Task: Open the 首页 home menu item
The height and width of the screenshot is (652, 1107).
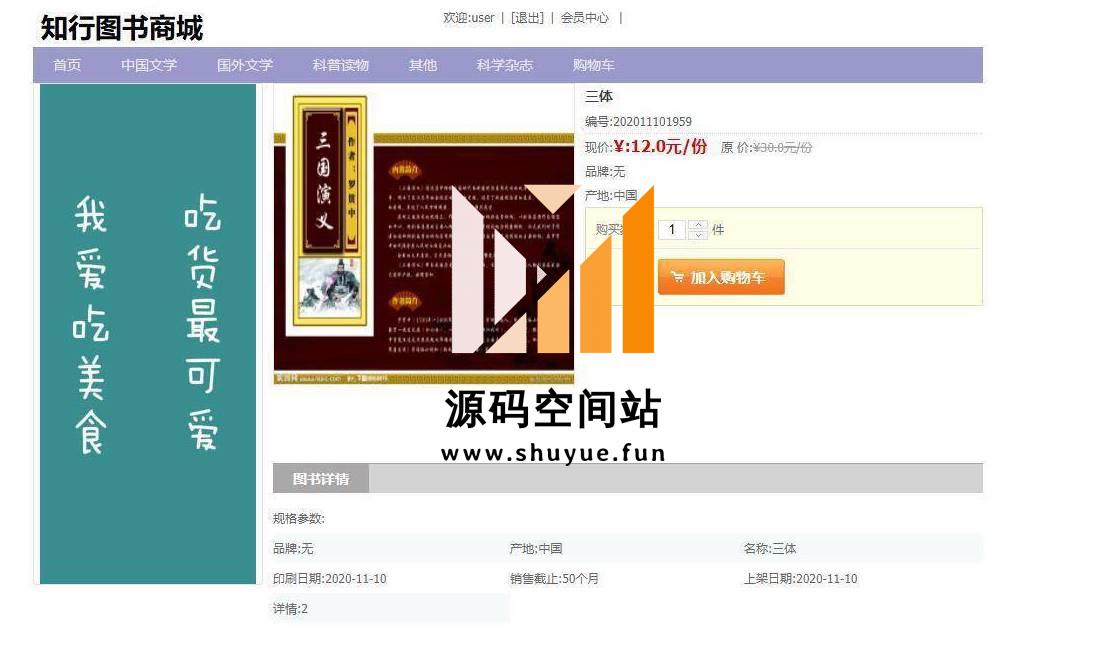Action: point(67,65)
